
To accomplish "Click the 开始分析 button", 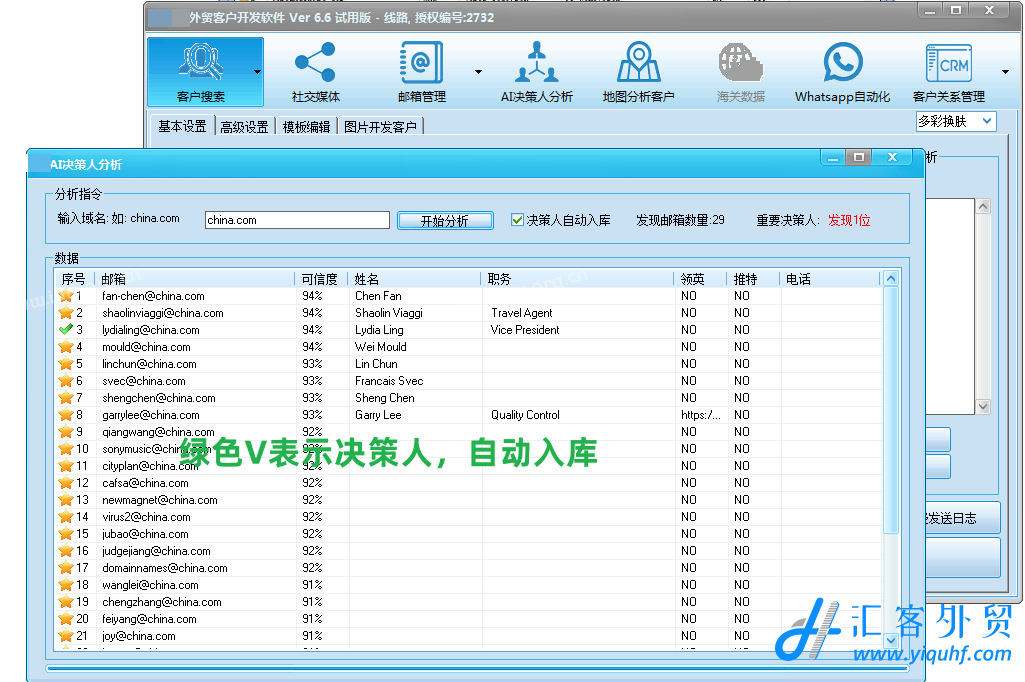I will point(445,220).
